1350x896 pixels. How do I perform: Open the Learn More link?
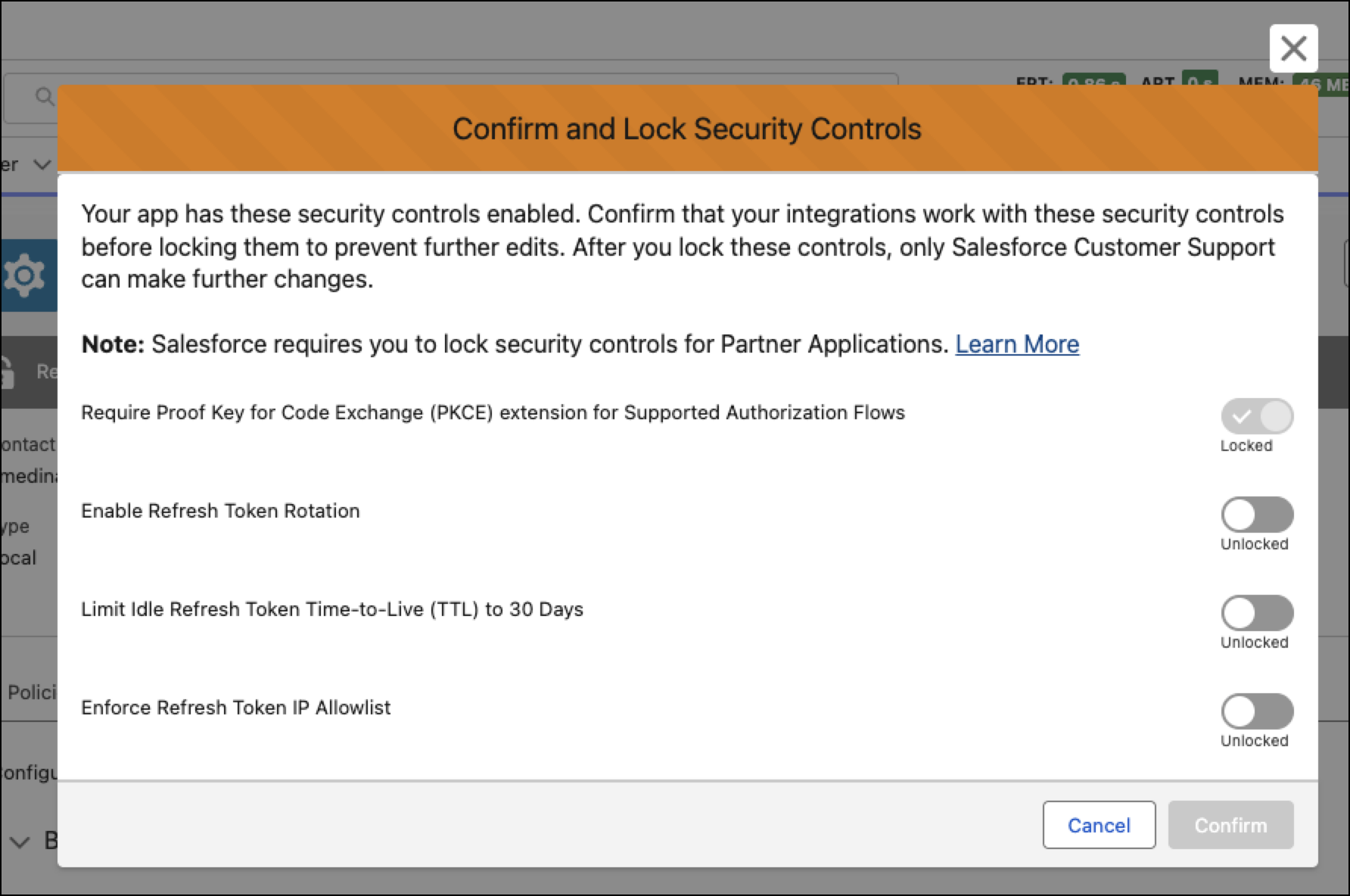pos(1017,344)
